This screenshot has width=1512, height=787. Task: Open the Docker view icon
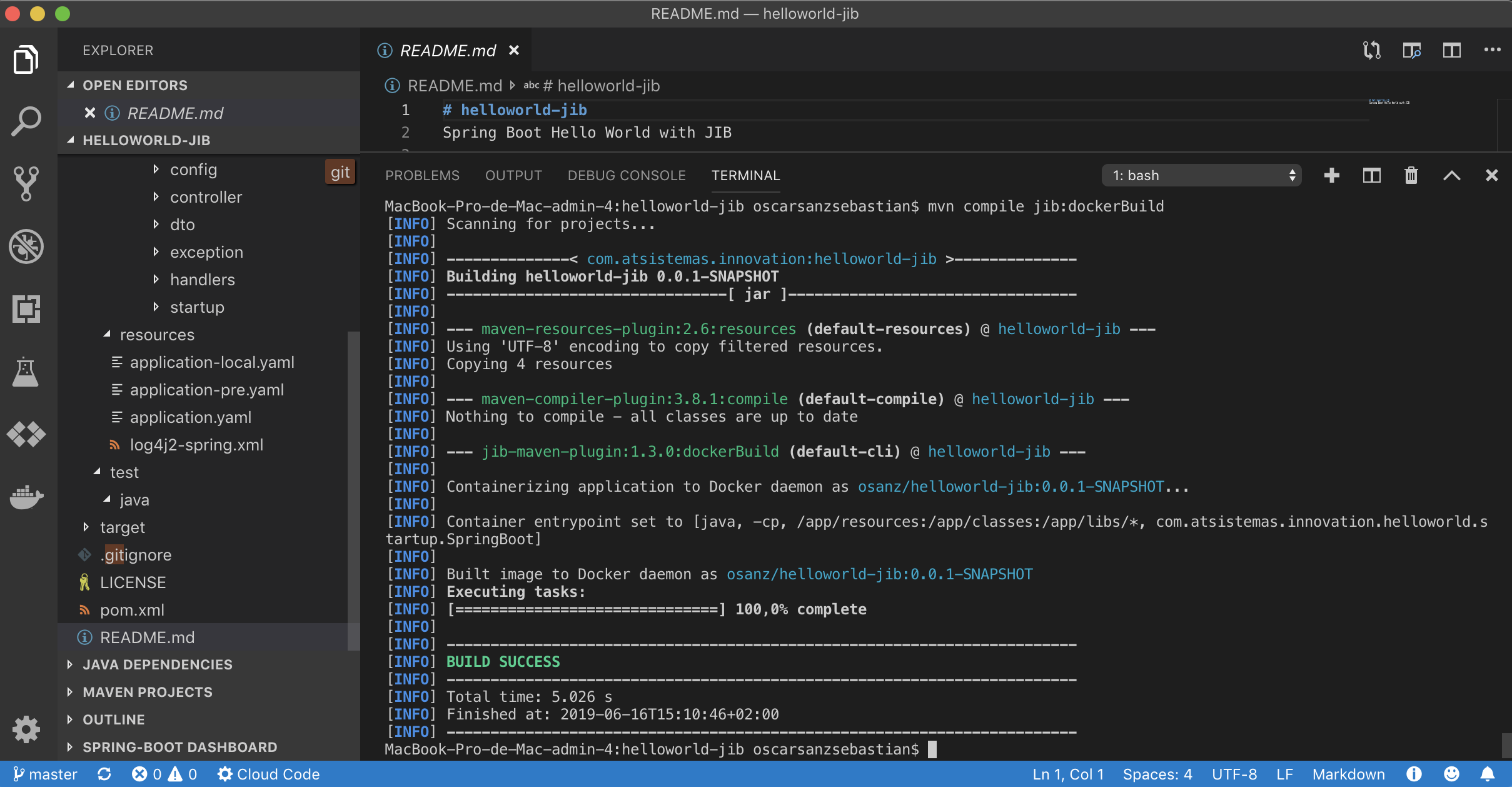tap(26, 496)
